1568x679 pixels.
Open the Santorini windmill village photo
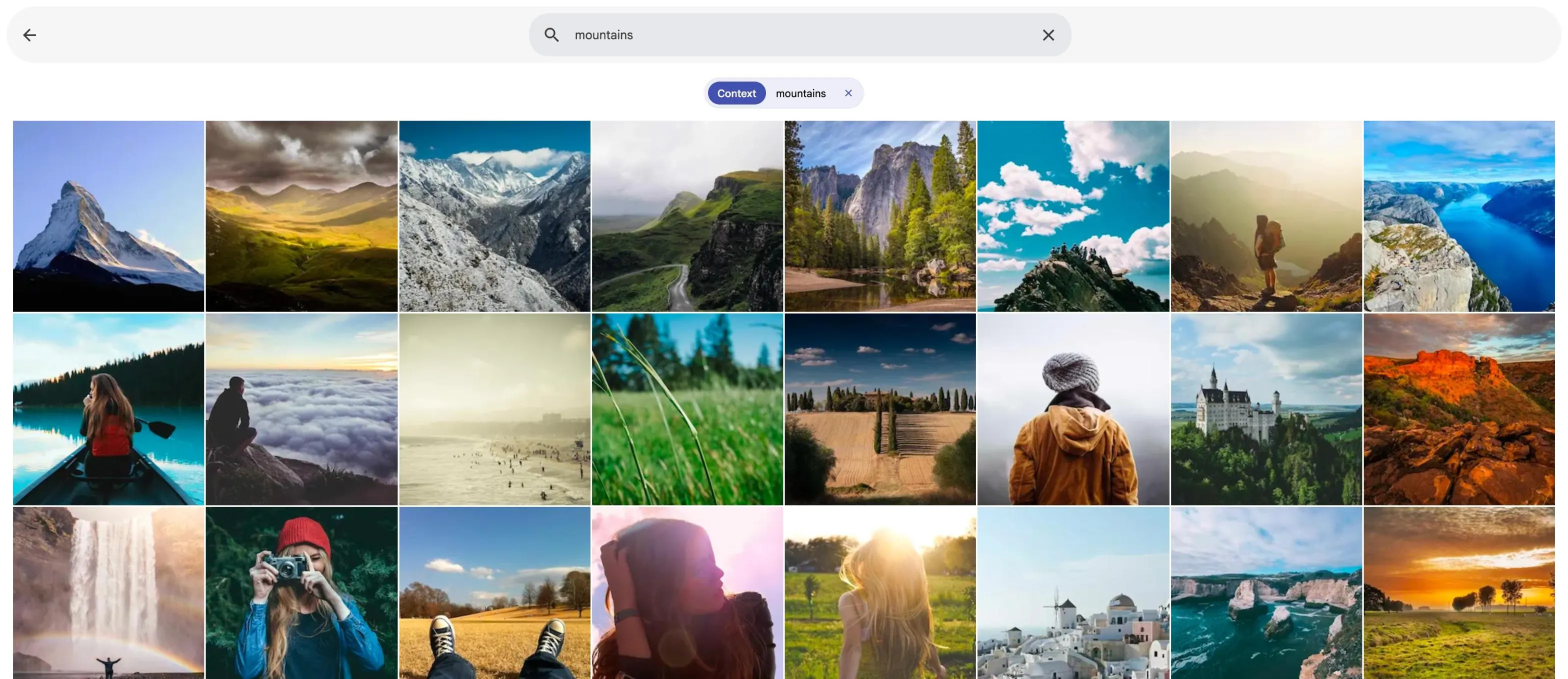click(x=1073, y=593)
